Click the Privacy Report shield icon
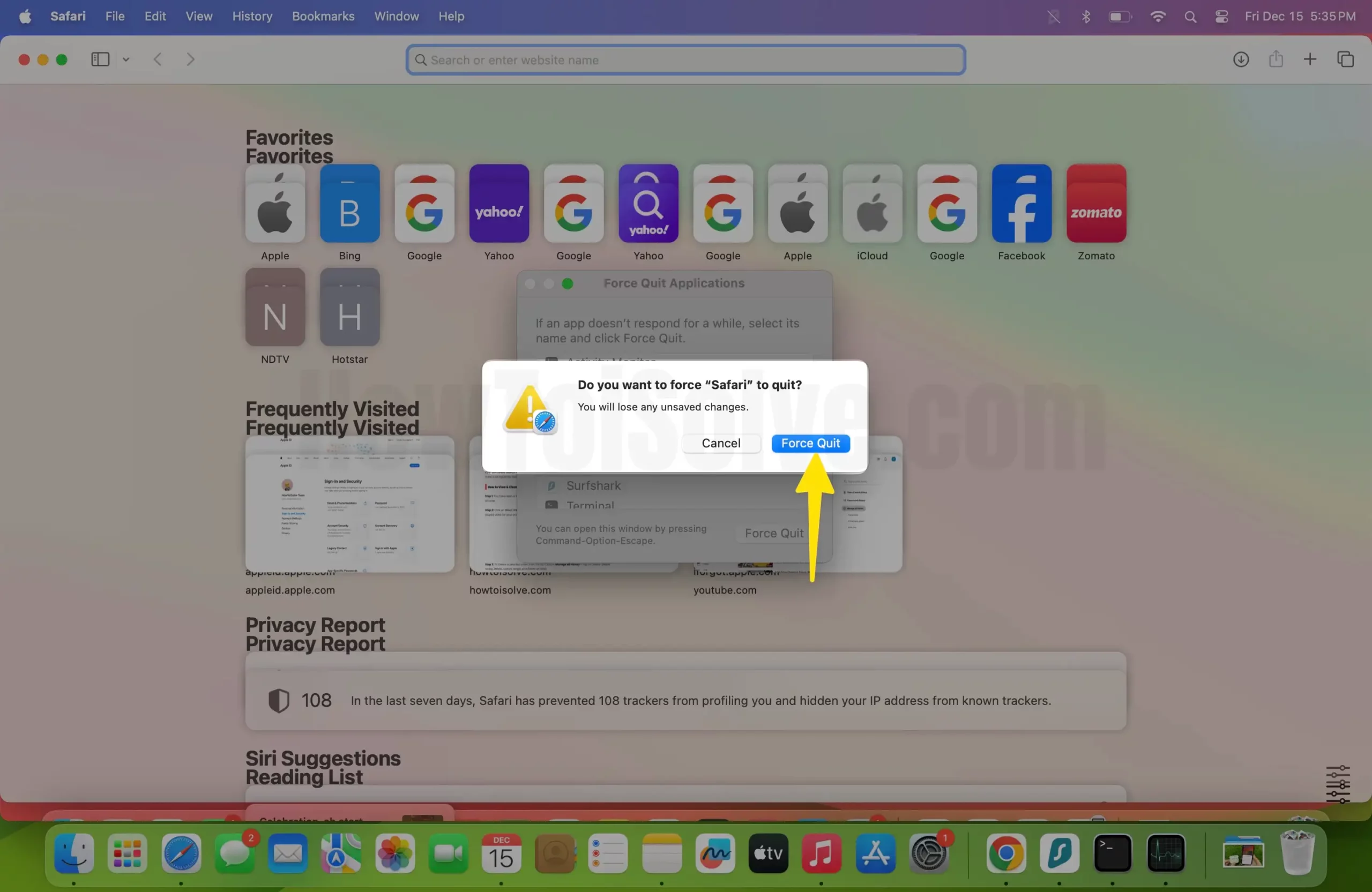The width and height of the screenshot is (1372, 892). [279, 701]
